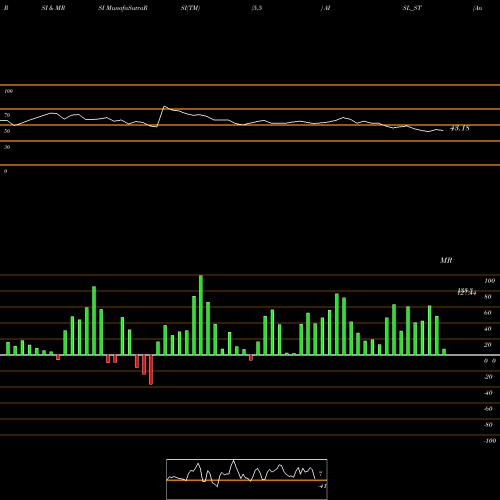Viewport: 500px width, 500px height.
Task: Click the '-41' value in mini chart
Action: point(322,486)
